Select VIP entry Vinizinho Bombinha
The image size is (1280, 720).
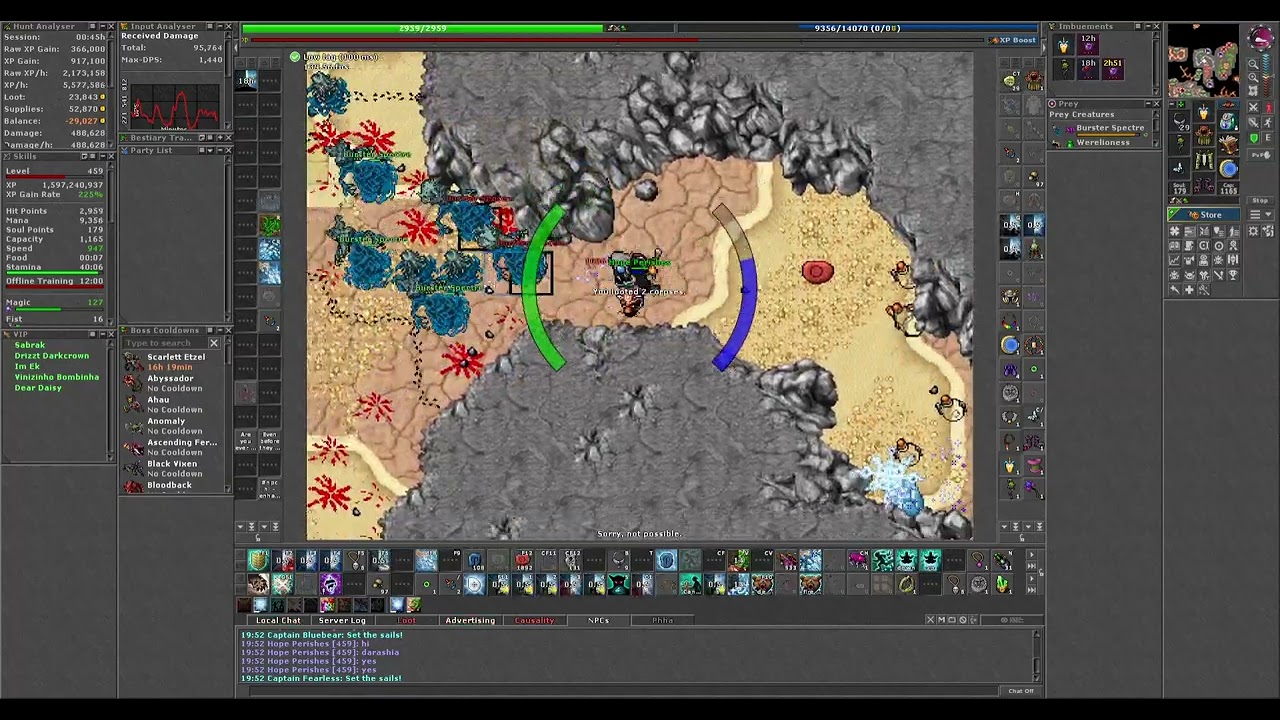(57, 377)
